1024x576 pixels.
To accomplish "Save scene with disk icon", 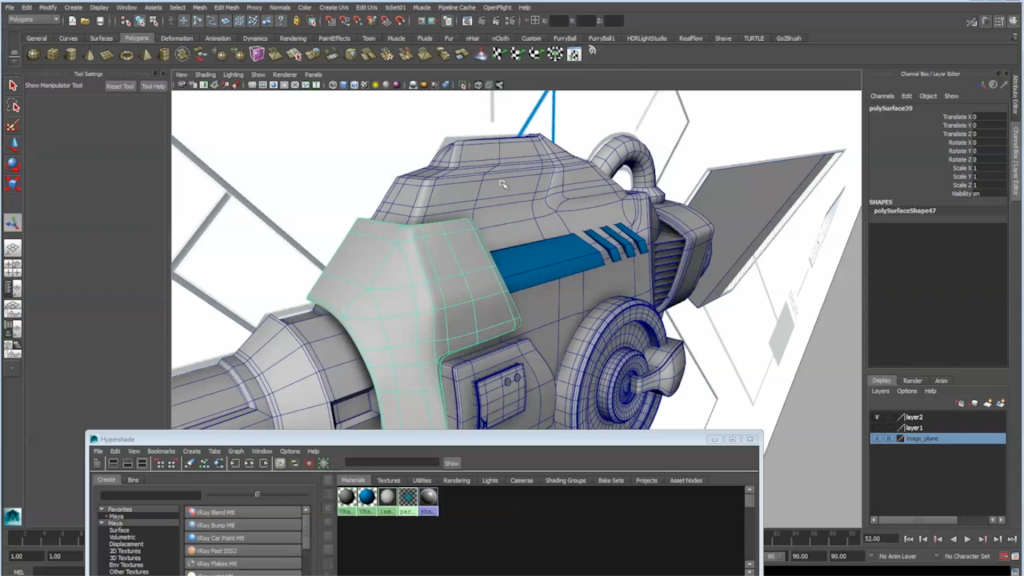I will tap(100, 21).
